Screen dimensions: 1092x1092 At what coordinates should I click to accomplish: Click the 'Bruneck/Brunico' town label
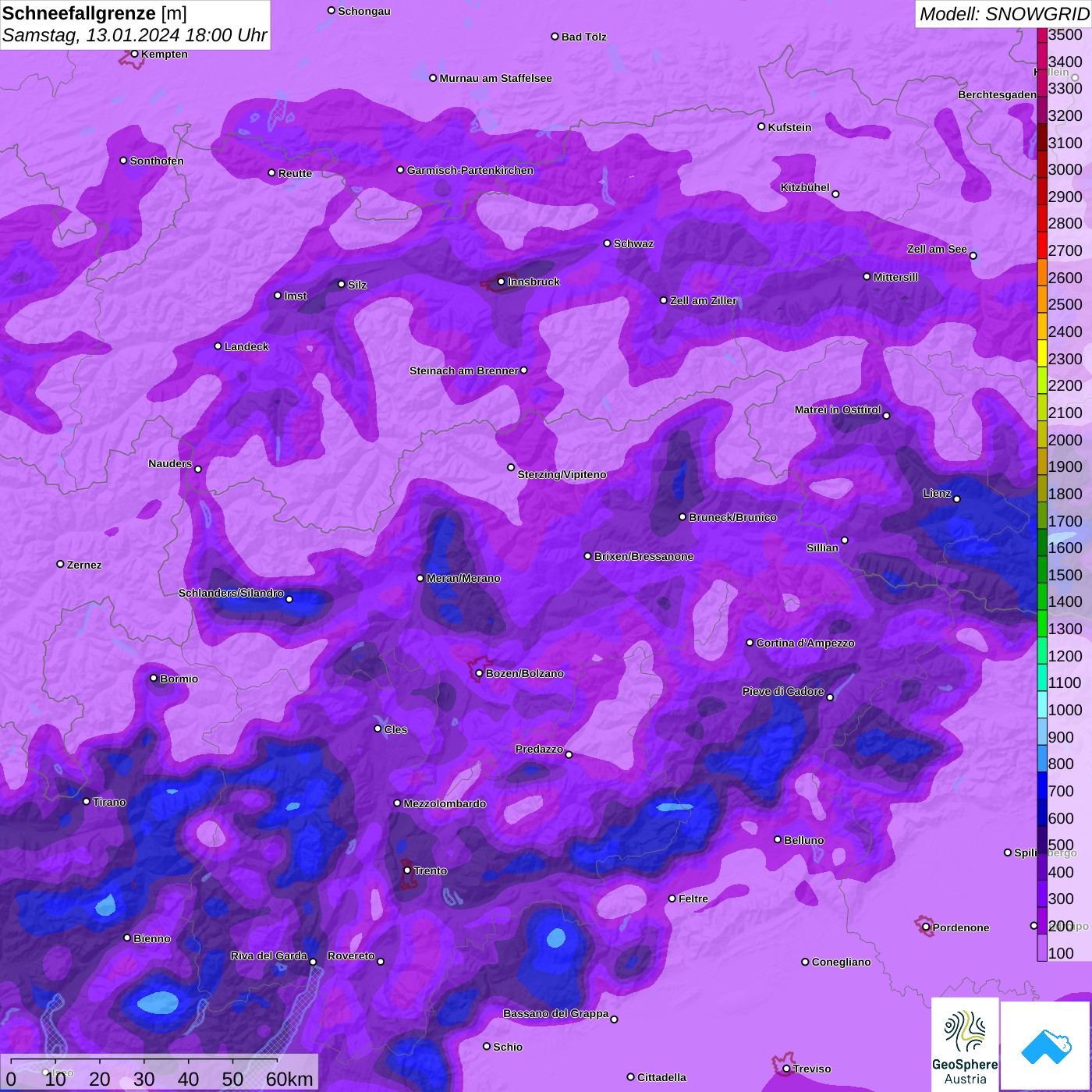tap(732, 517)
